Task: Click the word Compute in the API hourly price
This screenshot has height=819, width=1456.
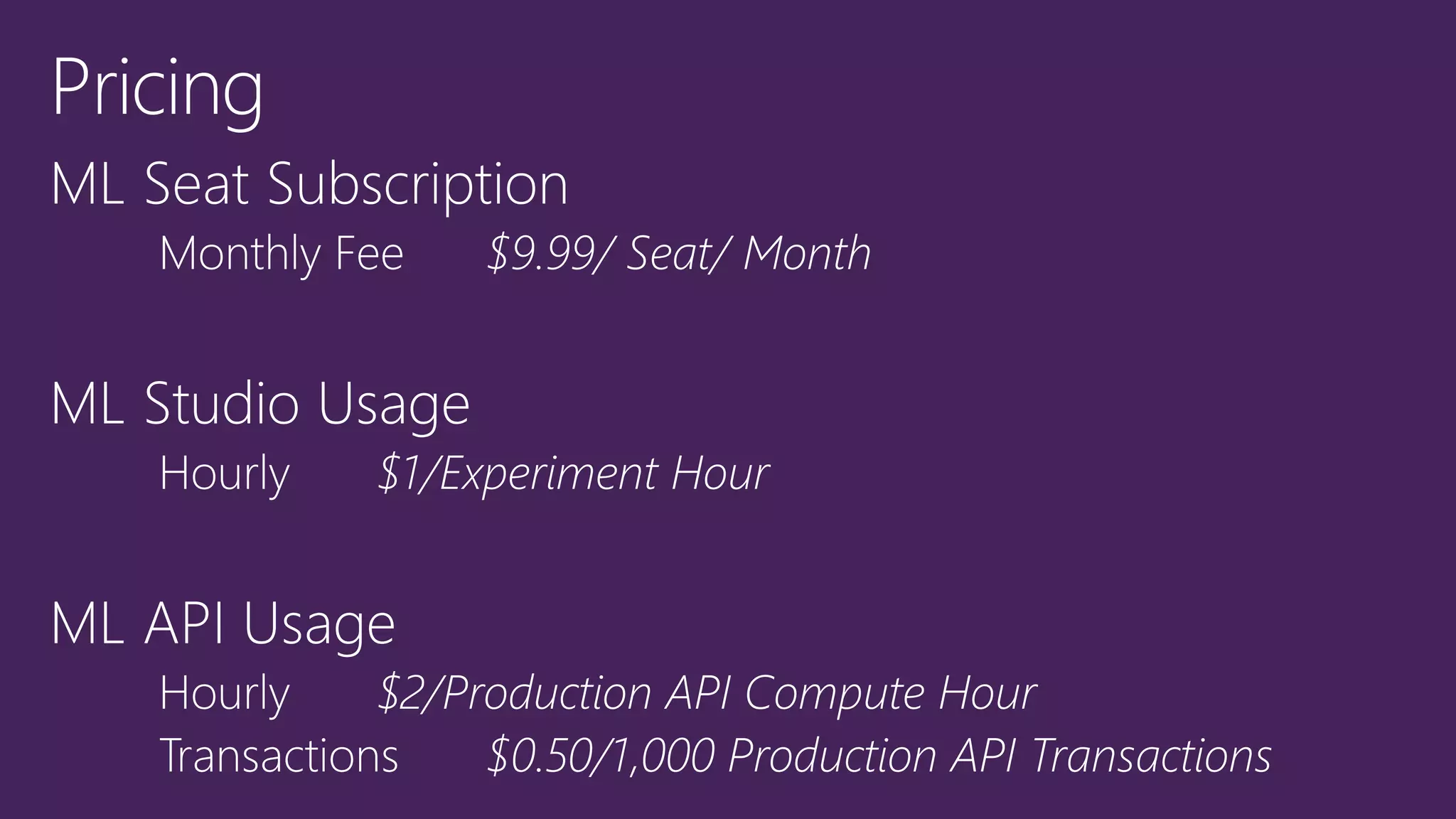Action: (x=835, y=695)
